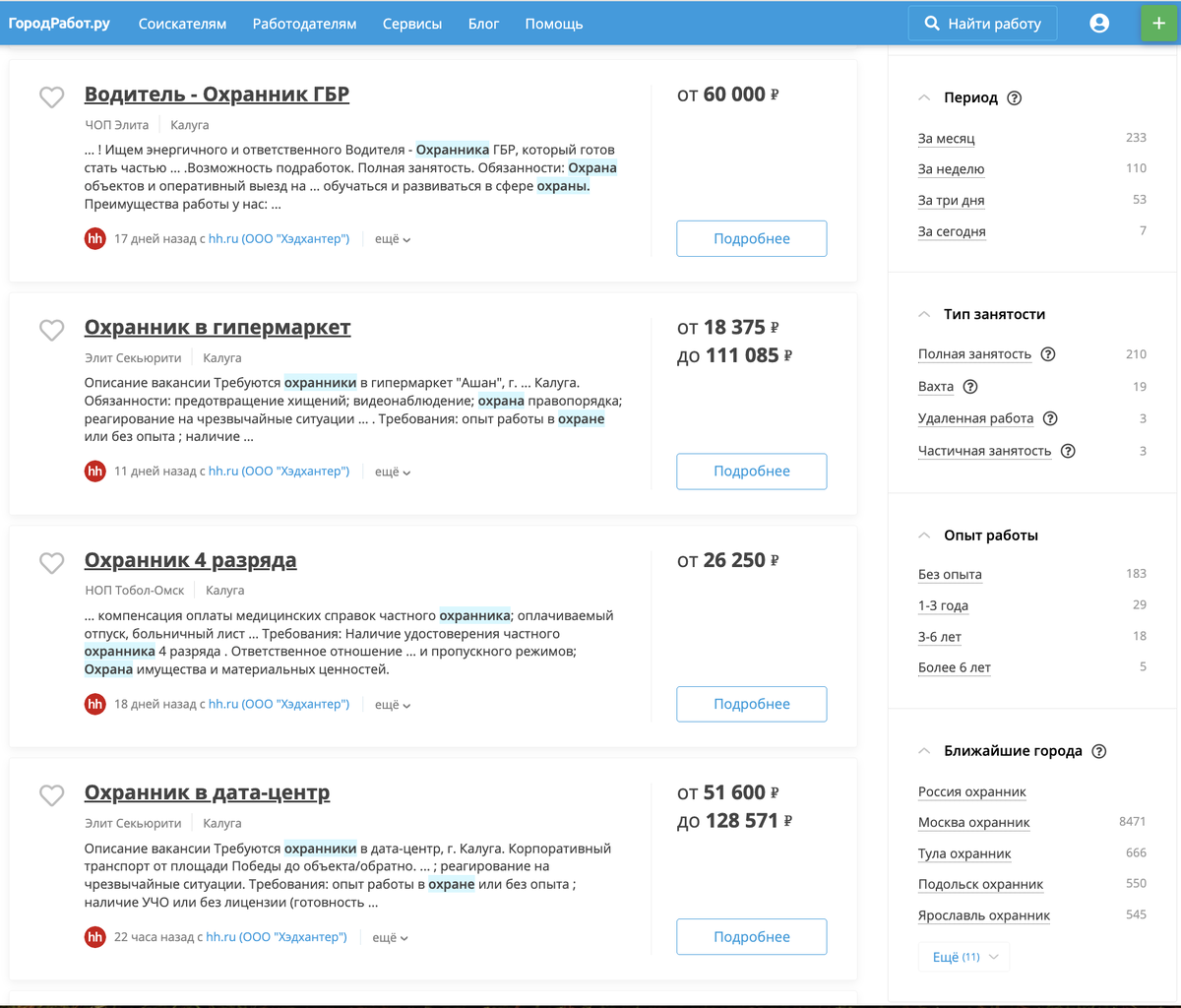Collapse the Опыт работы filter section
The image size is (1181, 1008).
[x=924, y=535]
